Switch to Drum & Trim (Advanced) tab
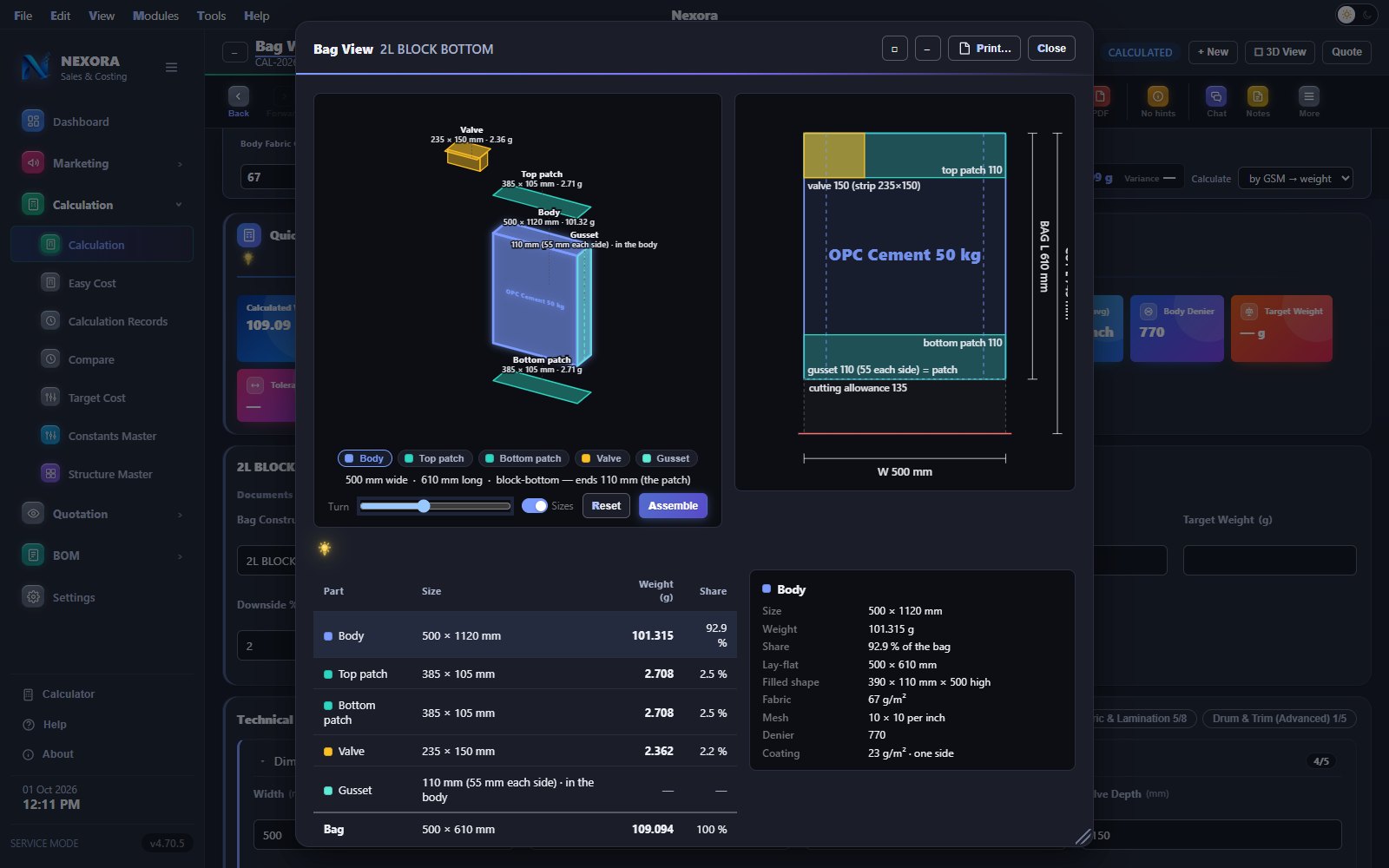Image resolution: width=1389 pixels, height=868 pixels. point(1279,718)
